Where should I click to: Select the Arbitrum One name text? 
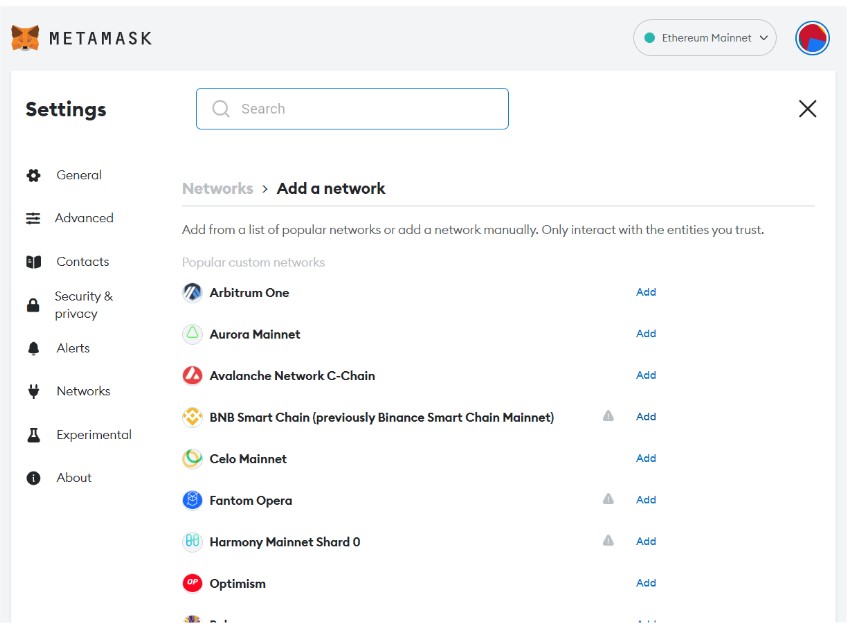click(249, 293)
